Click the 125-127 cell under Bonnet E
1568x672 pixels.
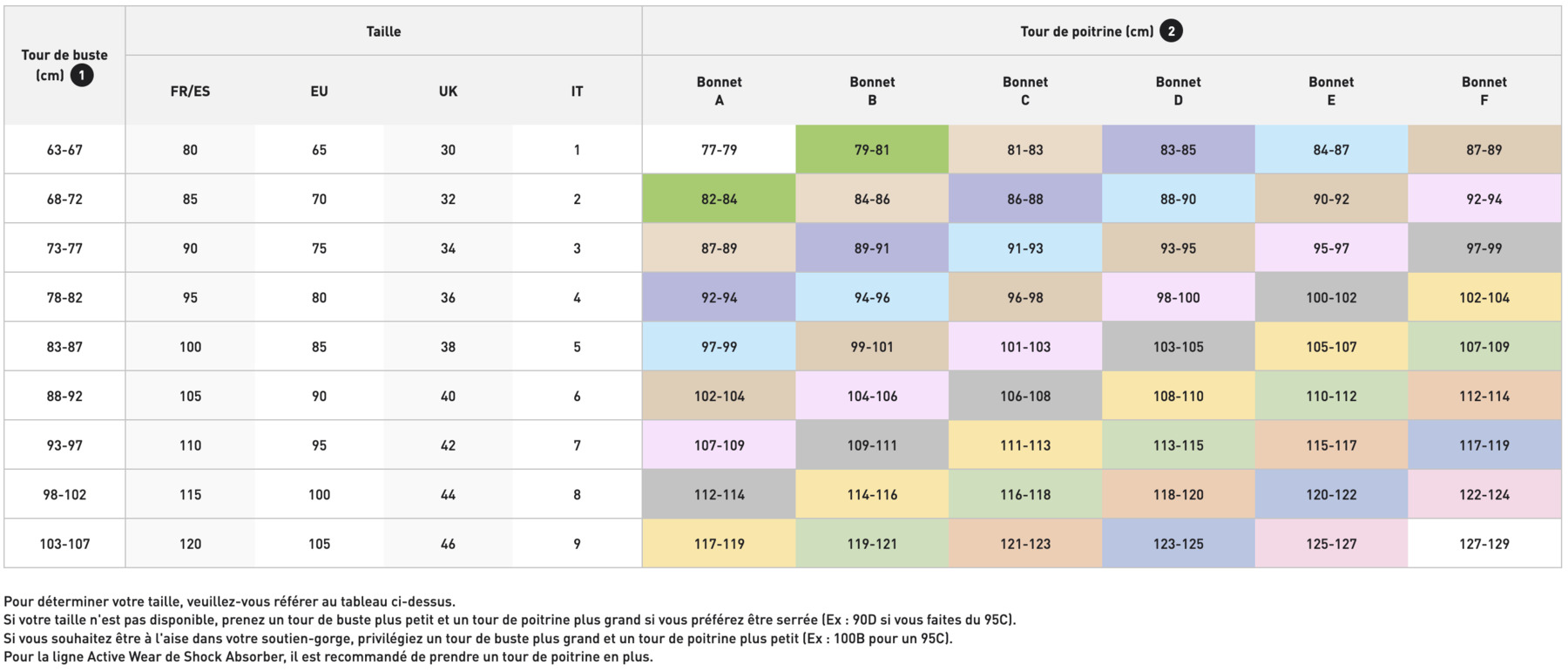tap(1331, 544)
